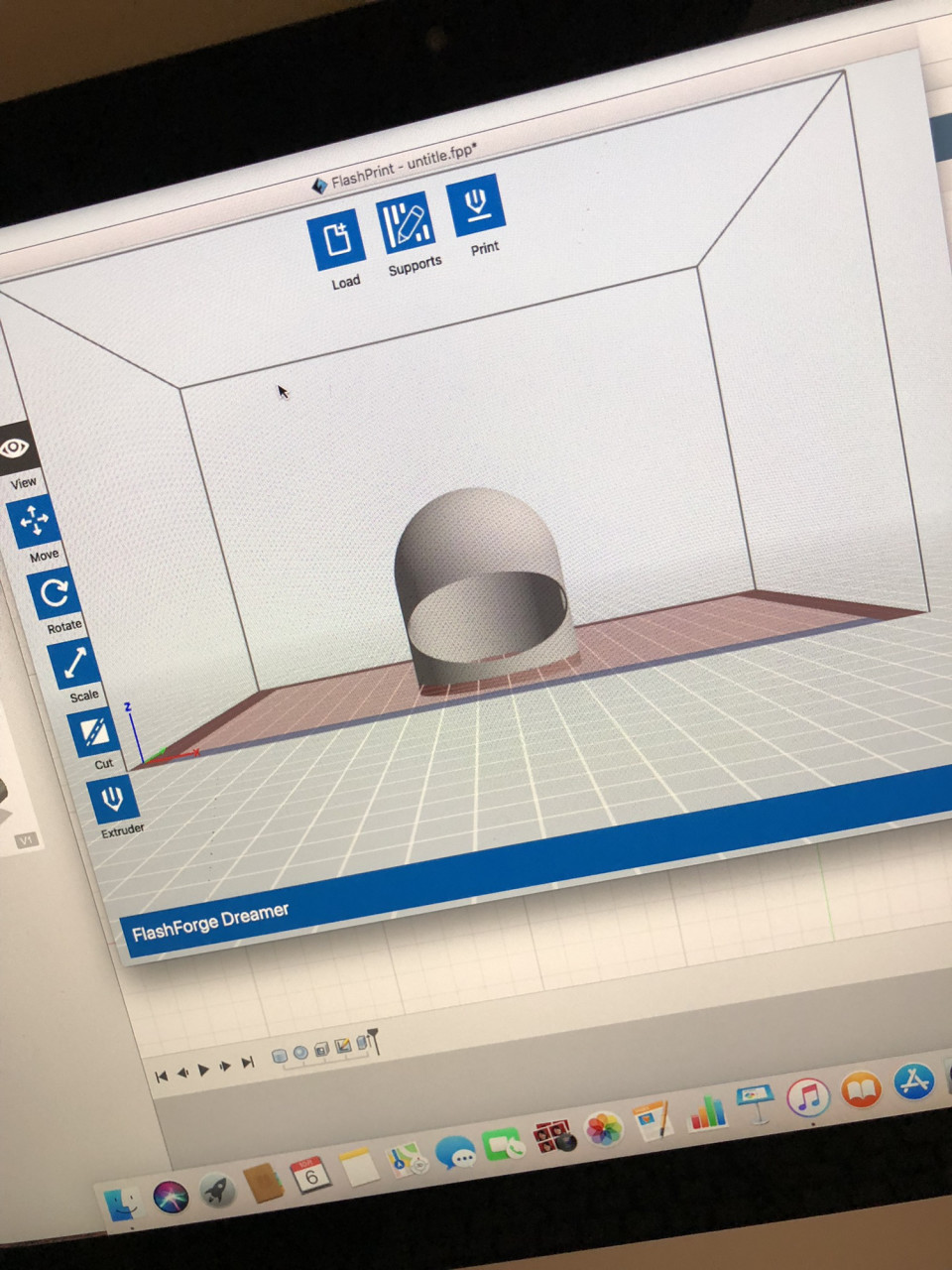Open iBooks from the Dock
This screenshot has height=1270, width=952.
tap(862, 1088)
